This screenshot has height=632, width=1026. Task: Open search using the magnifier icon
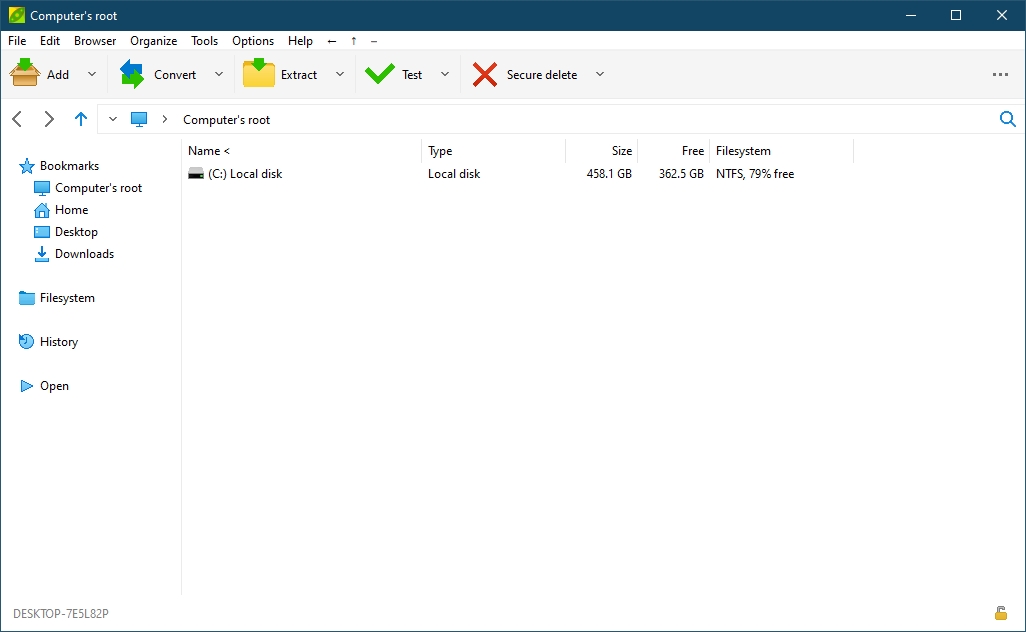[x=1008, y=119]
